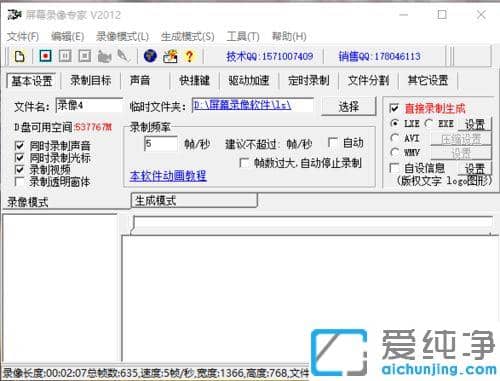The image size is (500, 381).
Task: Toggle 直接录制生成 checkbox
Action: [x=394, y=108]
